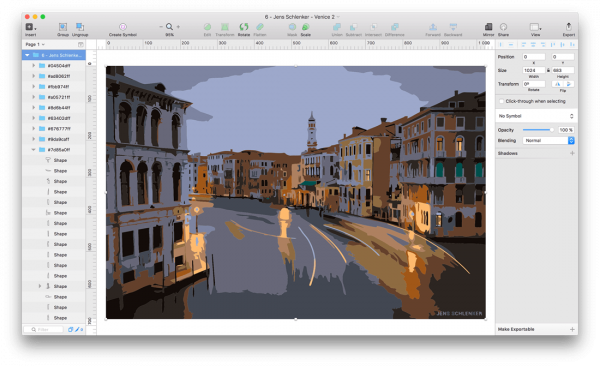Click the Make Exportable plus button

pyautogui.click(x=572, y=329)
